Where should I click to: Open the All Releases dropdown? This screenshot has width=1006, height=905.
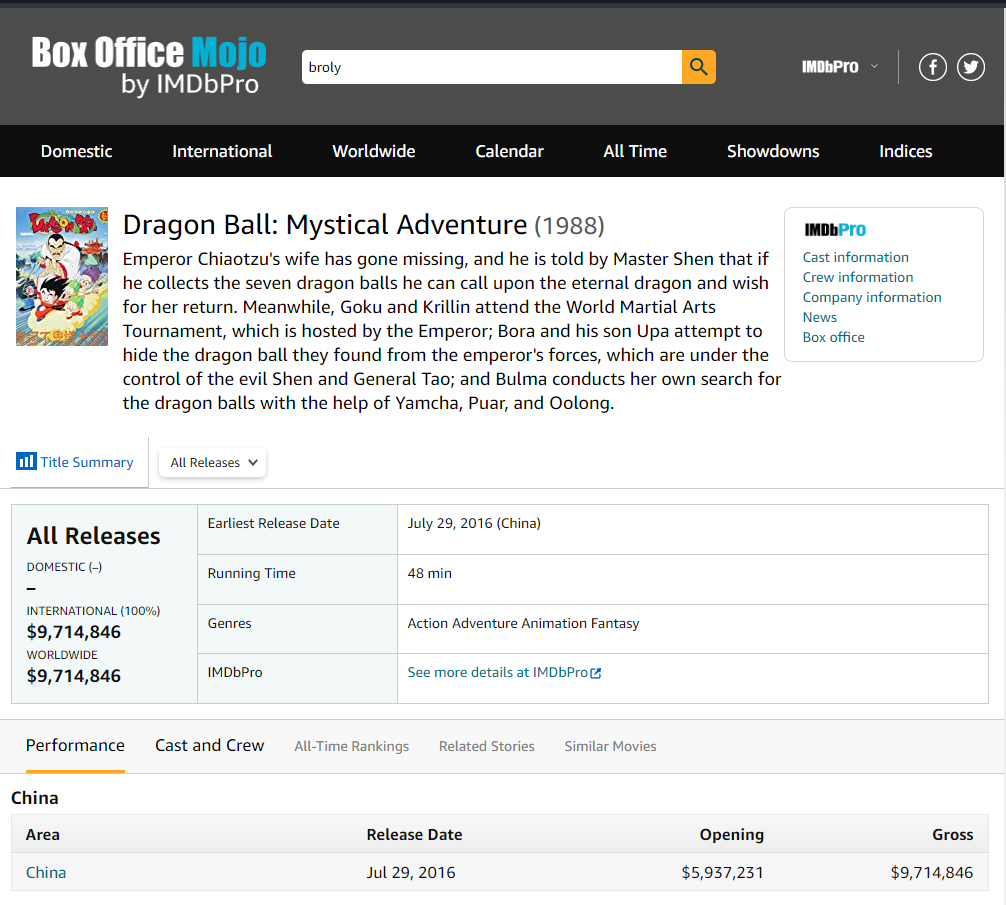coord(213,462)
